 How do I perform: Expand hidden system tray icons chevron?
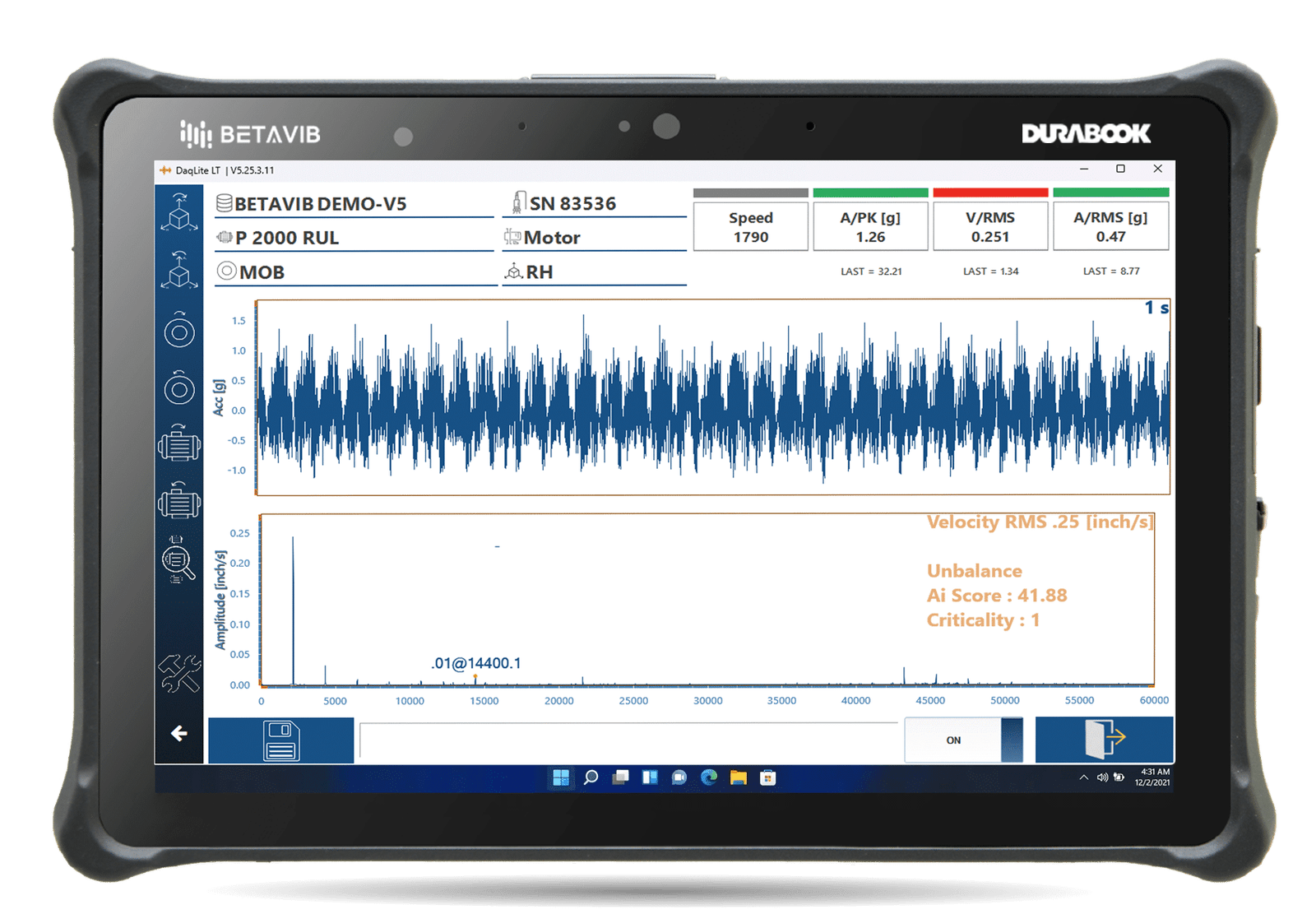point(1083,777)
